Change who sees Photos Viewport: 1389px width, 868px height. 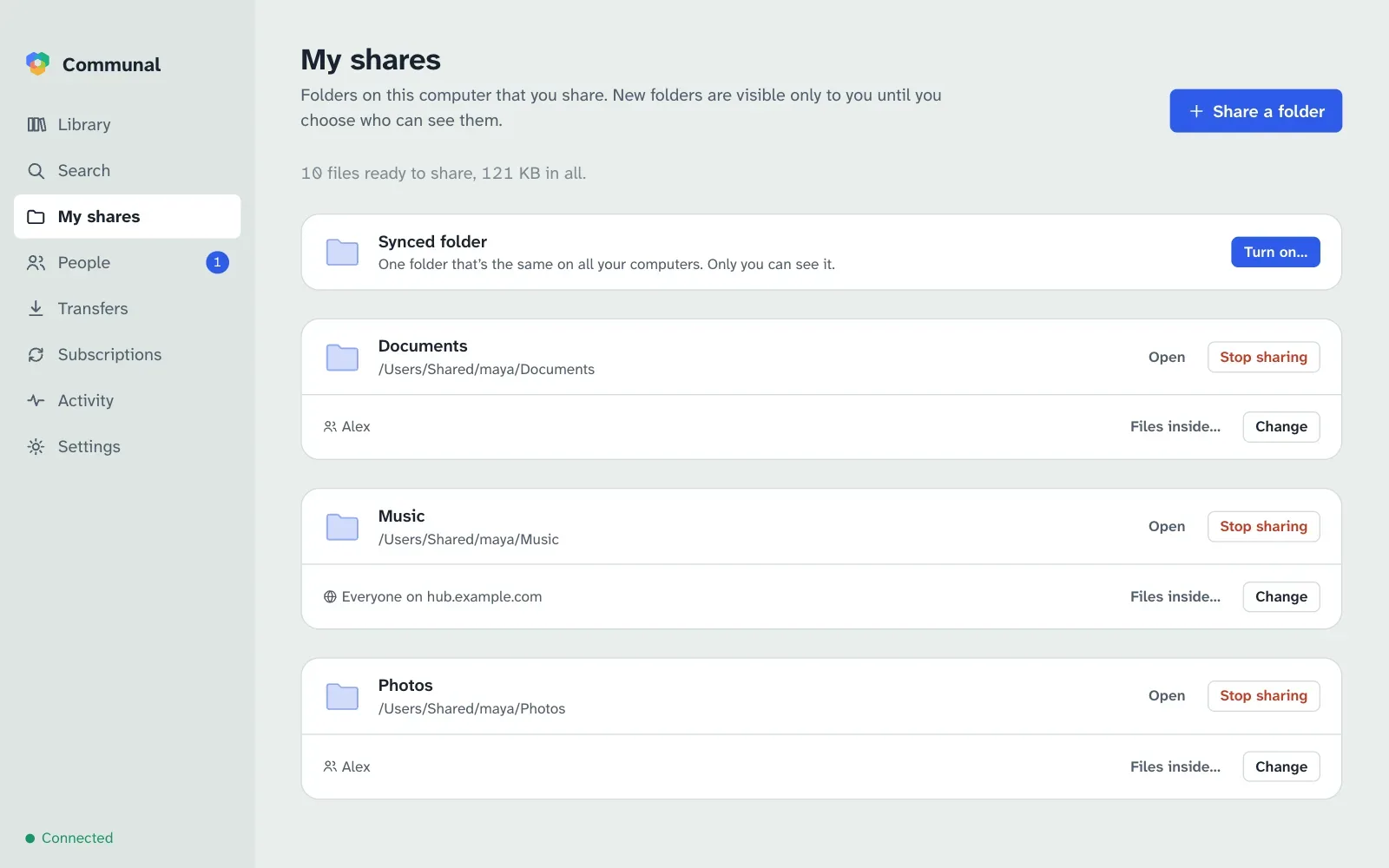pyautogui.click(x=1281, y=766)
